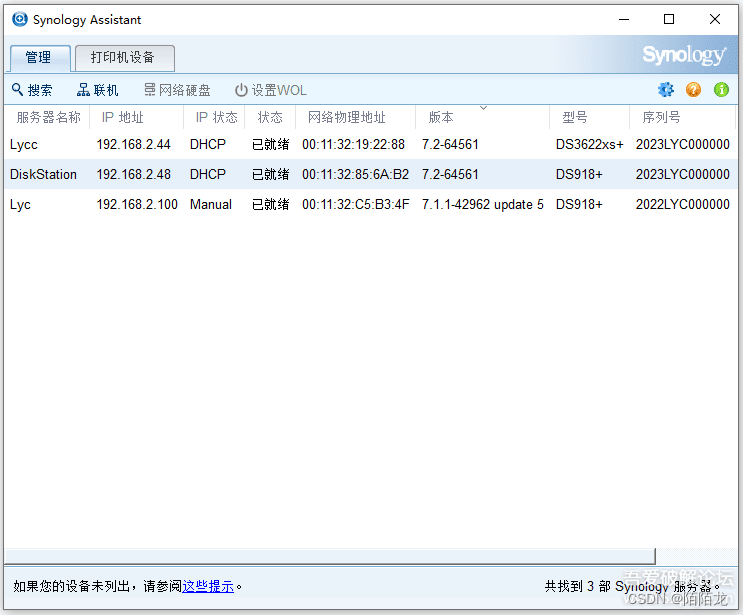Click MAC address 00:11:32:C5:B3:4F
This screenshot has height=615, width=743.
point(356,205)
